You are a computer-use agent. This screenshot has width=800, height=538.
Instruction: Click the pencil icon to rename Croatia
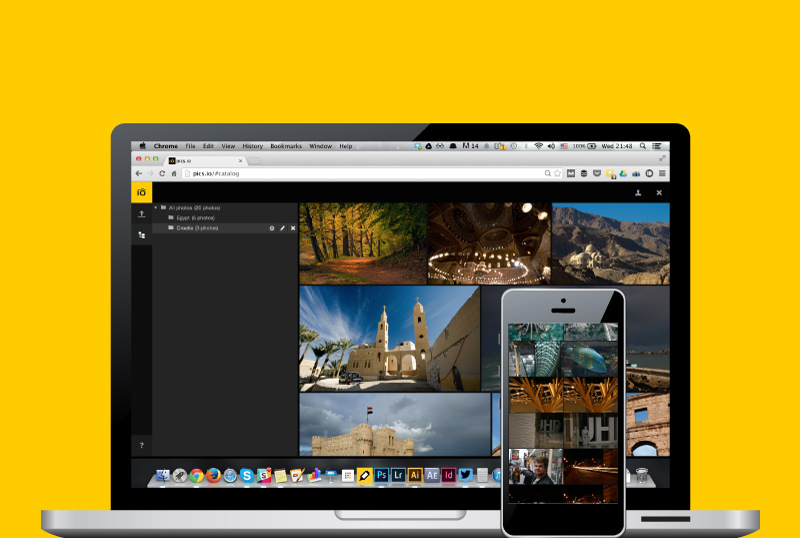[282, 228]
